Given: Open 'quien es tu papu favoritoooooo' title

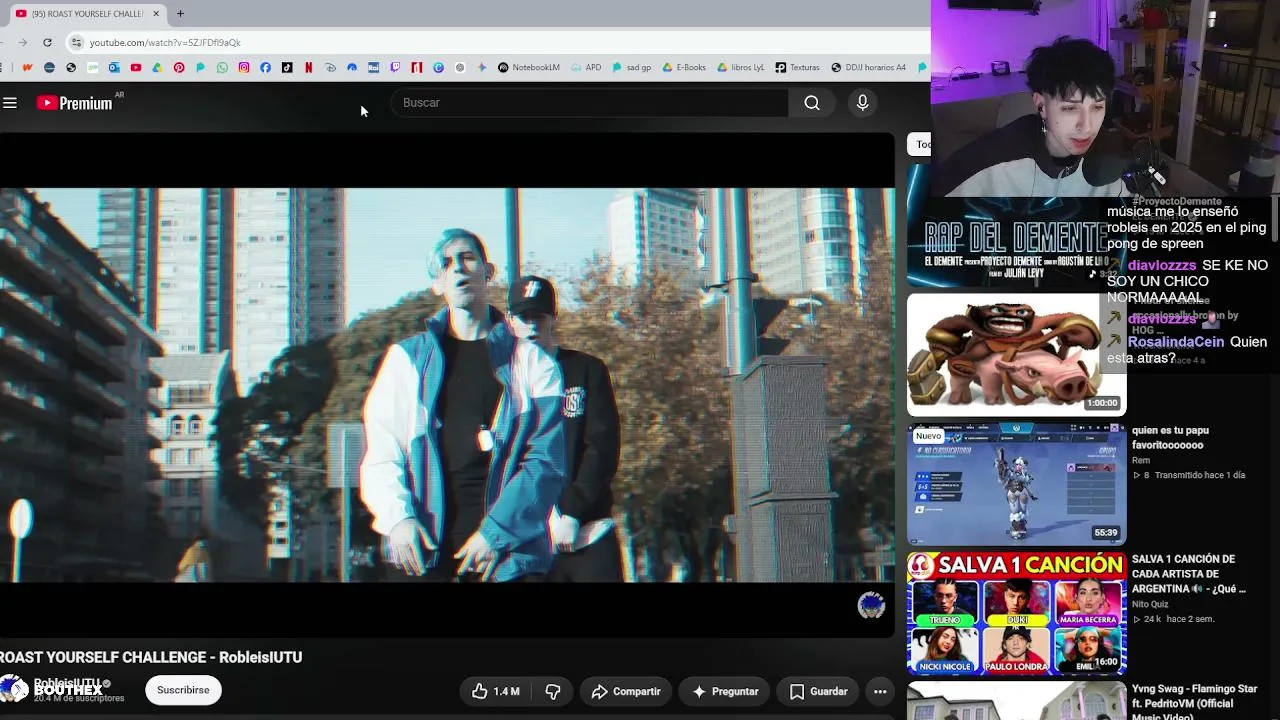Looking at the screenshot, I should click(x=1170, y=438).
